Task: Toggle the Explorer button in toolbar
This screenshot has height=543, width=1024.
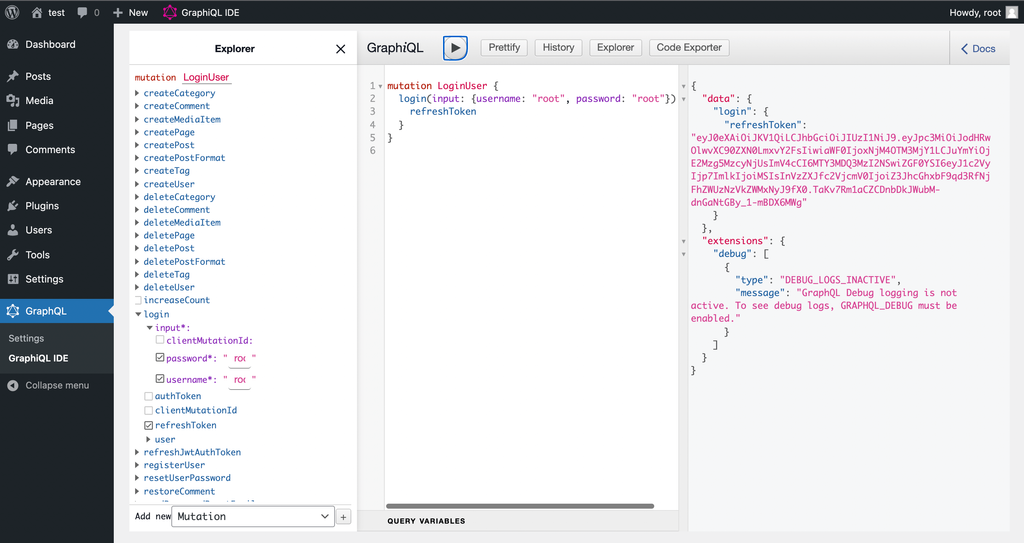Action: pyautogui.click(x=615, y=48)
